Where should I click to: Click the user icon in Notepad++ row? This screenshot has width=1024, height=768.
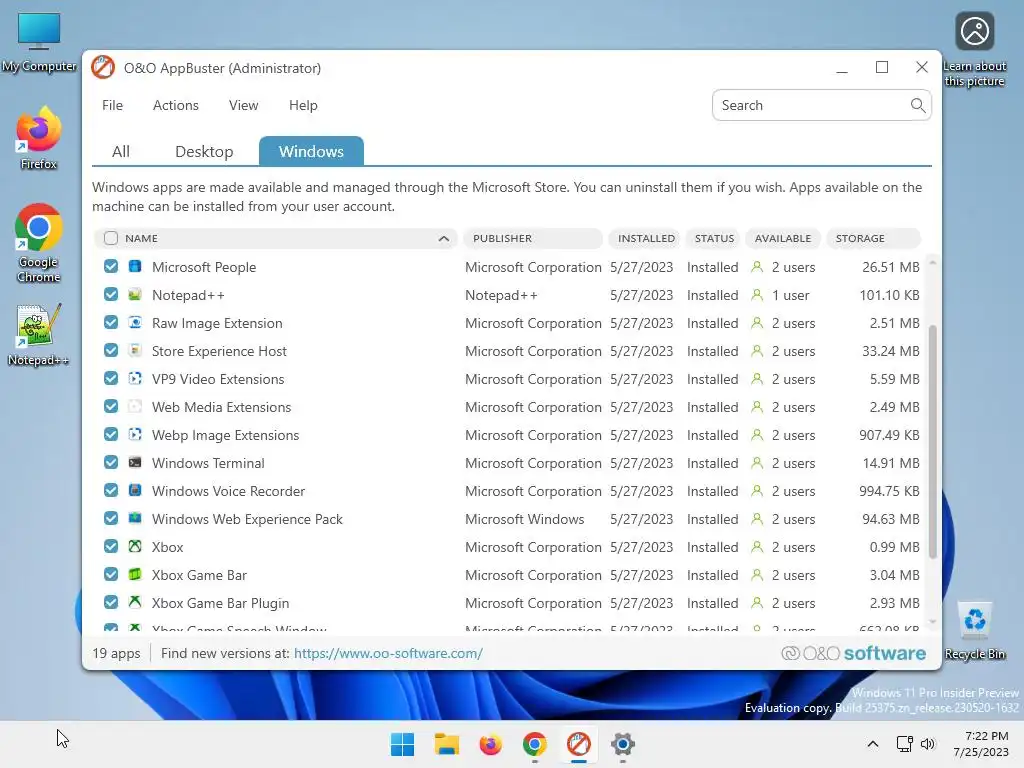[757, 295]
